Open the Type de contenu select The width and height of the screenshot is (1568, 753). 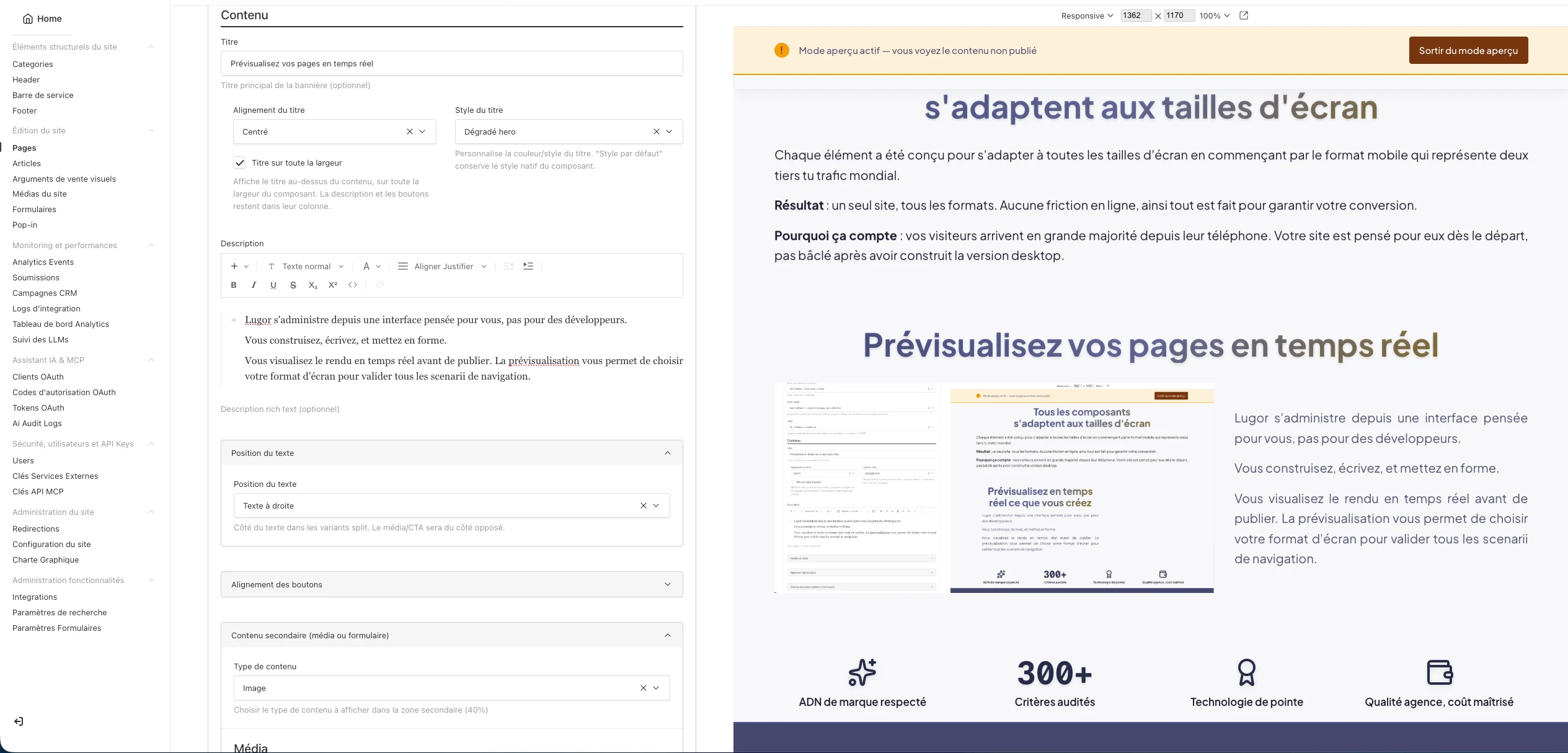click(x=451, y=688)
